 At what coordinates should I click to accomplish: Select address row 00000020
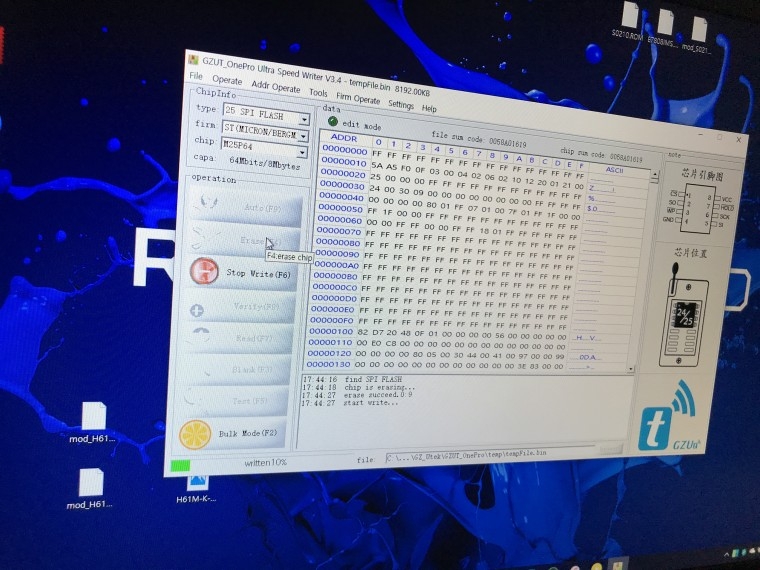(343, 173)
